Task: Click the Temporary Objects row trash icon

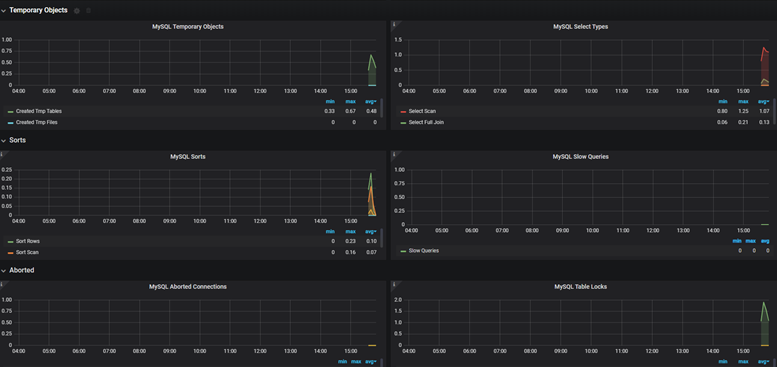Action: (x=89, y=10)
